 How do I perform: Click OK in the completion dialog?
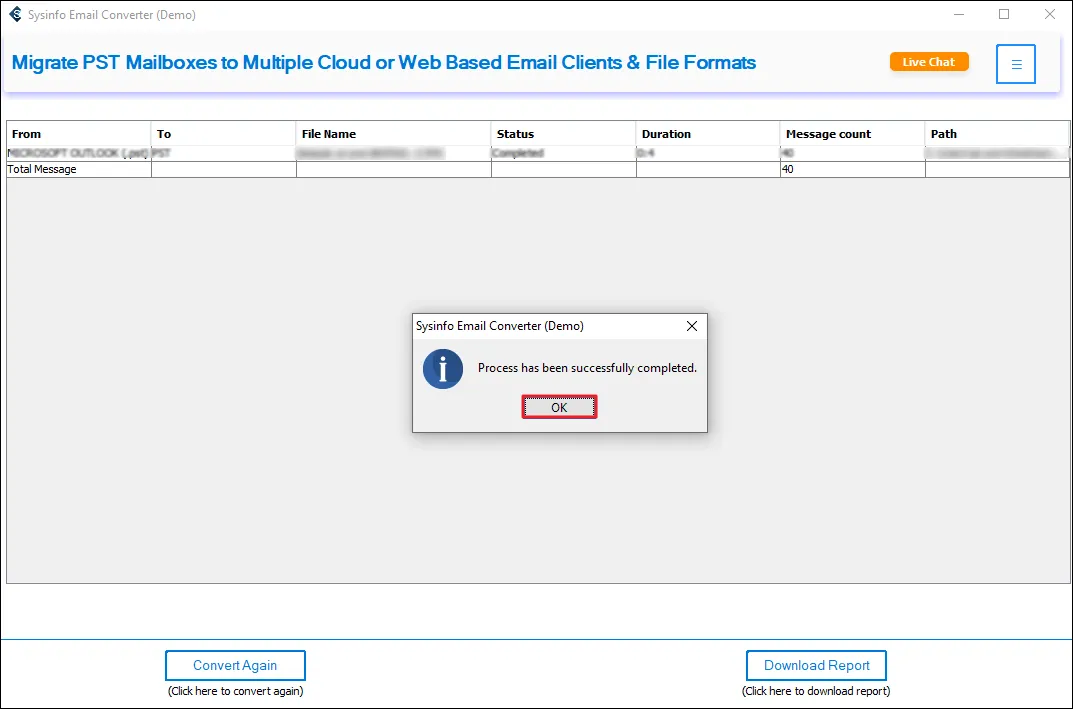click(559, 407)
